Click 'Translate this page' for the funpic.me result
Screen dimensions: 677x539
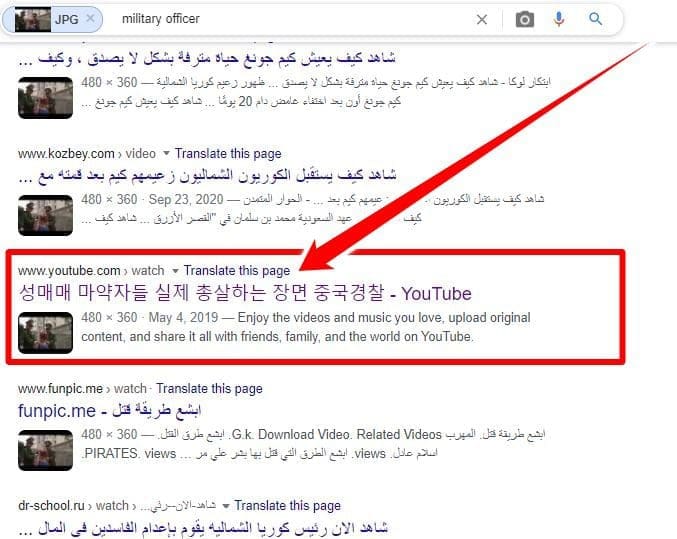[x=209, y=389]
